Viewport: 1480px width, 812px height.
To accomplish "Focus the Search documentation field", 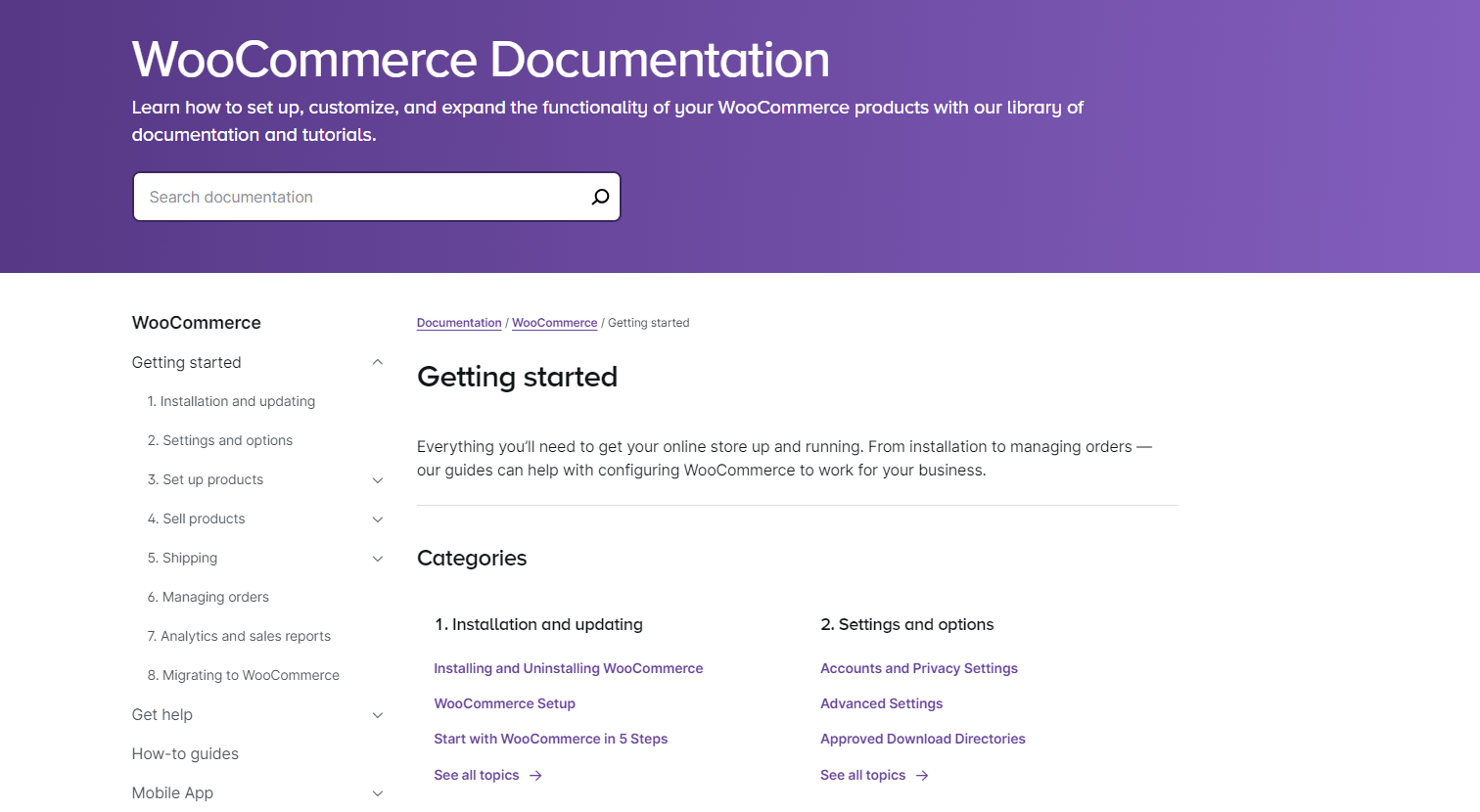I will (377, 197).
